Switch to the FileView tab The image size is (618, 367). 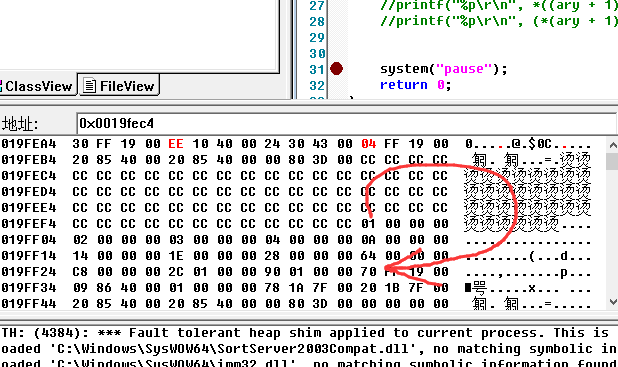119,86
